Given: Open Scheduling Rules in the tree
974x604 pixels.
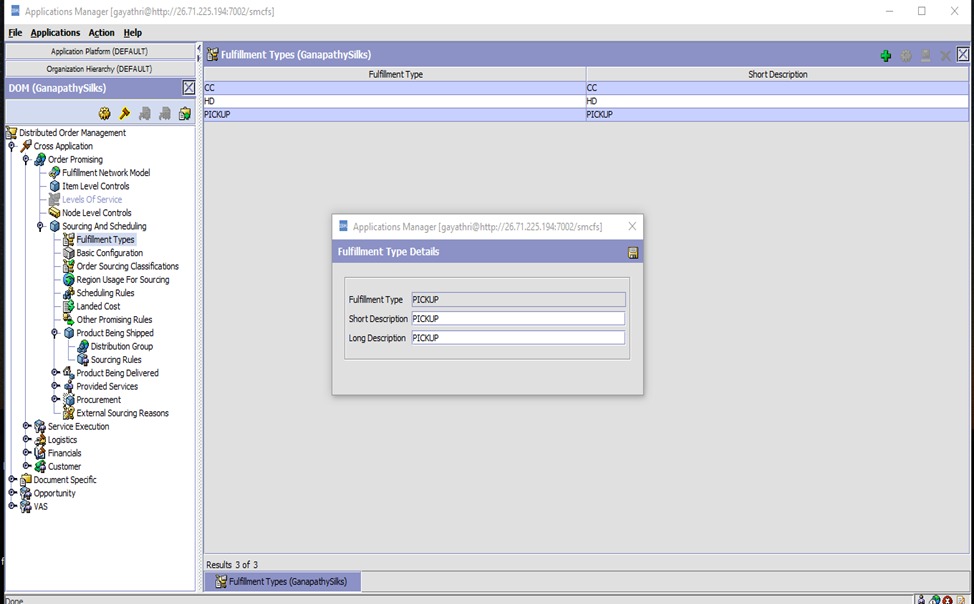Looking at the screenshot, I should (x=105, y=293).
